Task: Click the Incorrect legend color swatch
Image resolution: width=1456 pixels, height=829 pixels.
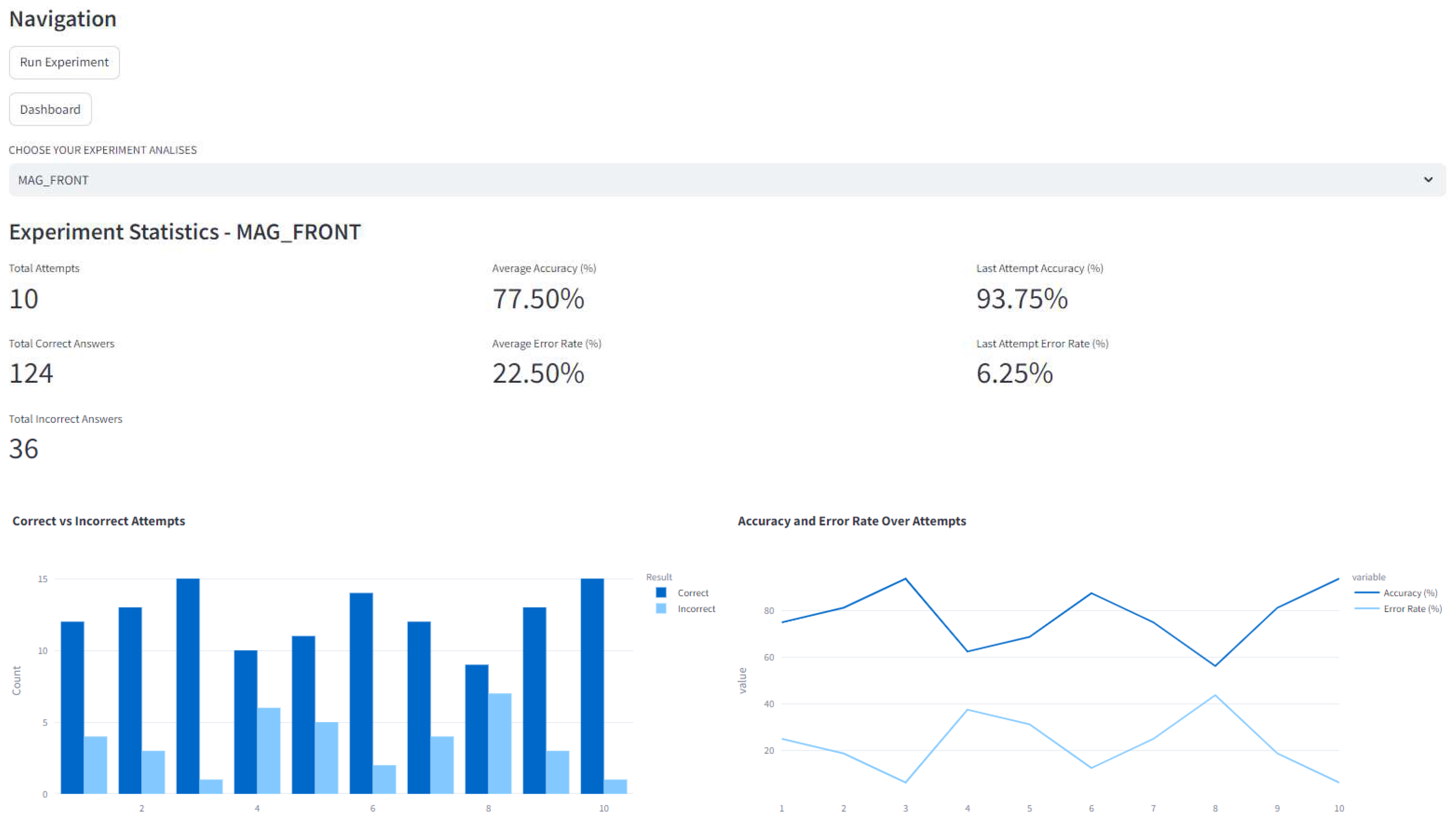Action: (661, 609)
